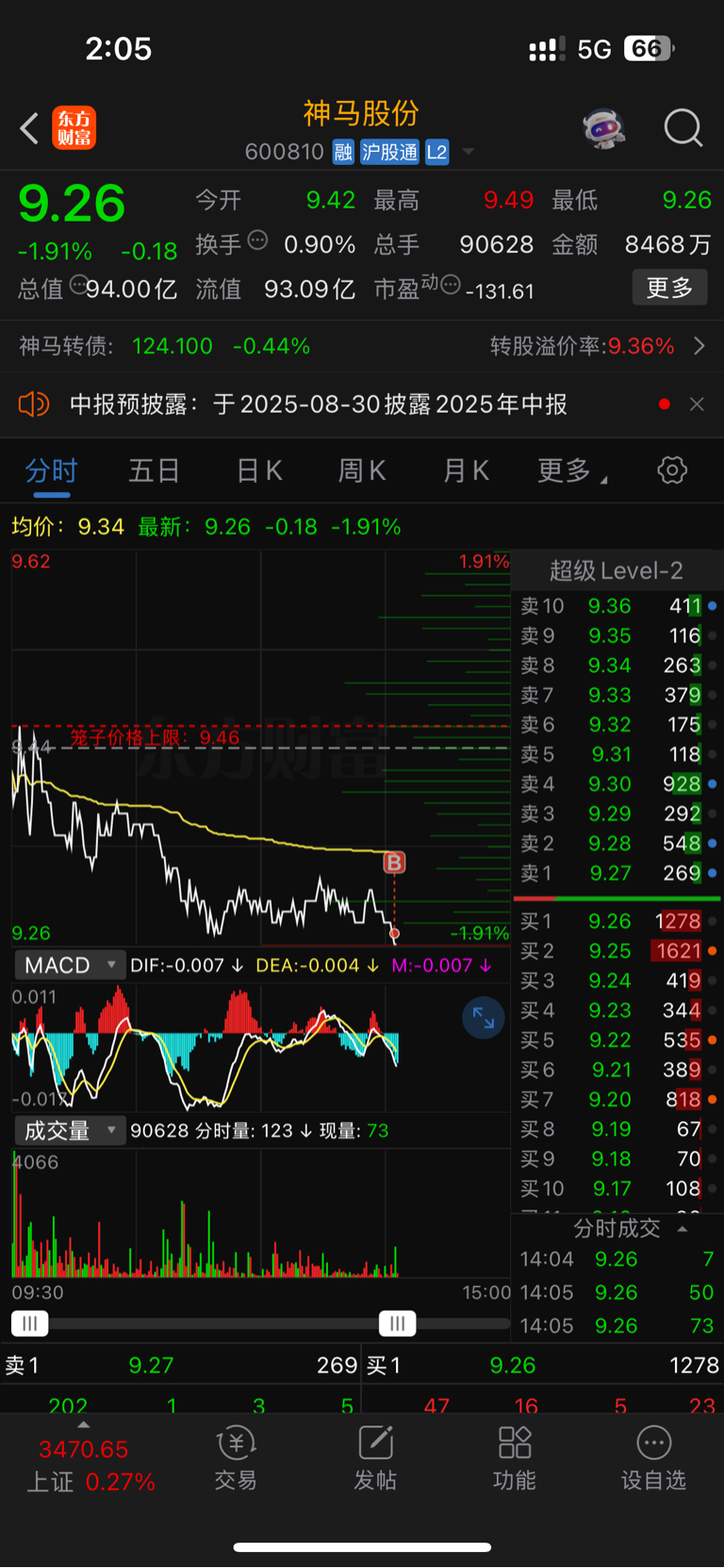Open the 中报预披露 announcement
Screen dimensions: 724x1568
point(319,404)
